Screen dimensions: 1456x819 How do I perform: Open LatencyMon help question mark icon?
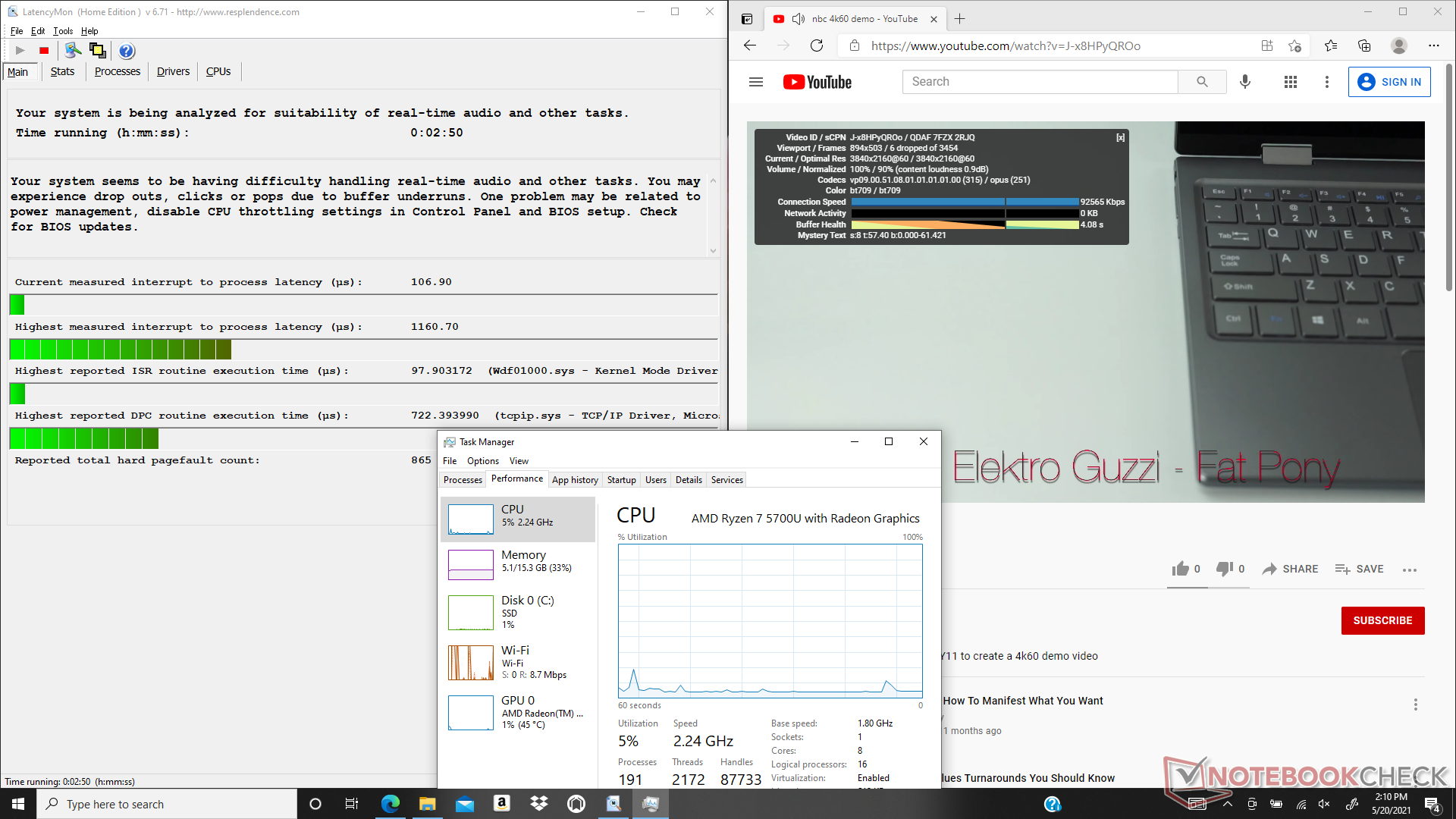[x=127, y=51]
